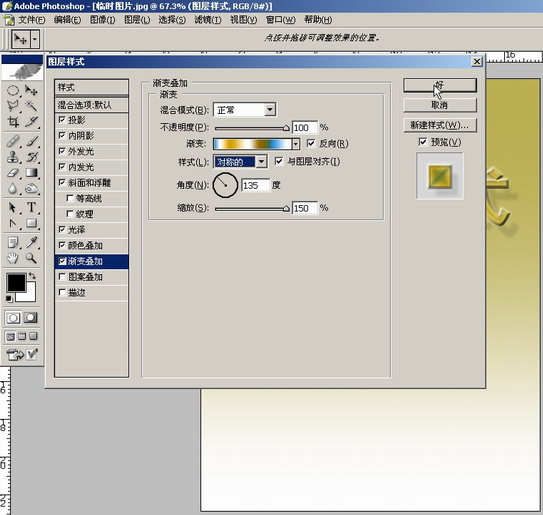This screenshot has width=543, height=515.
Task: Toggle the 光泽 satin checkbox
Action: (x=62, y=229)
